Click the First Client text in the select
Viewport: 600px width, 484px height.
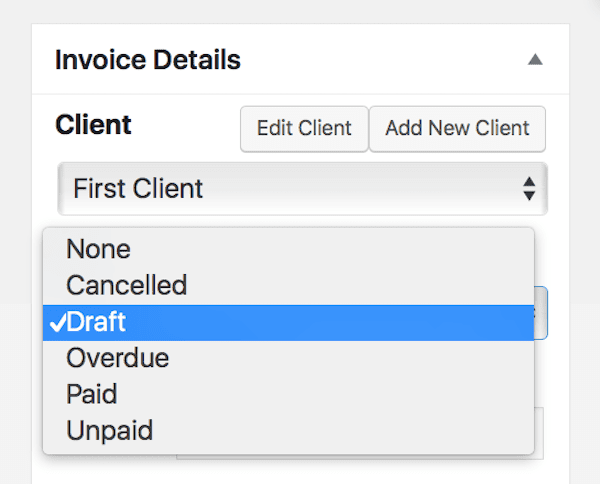138,189
